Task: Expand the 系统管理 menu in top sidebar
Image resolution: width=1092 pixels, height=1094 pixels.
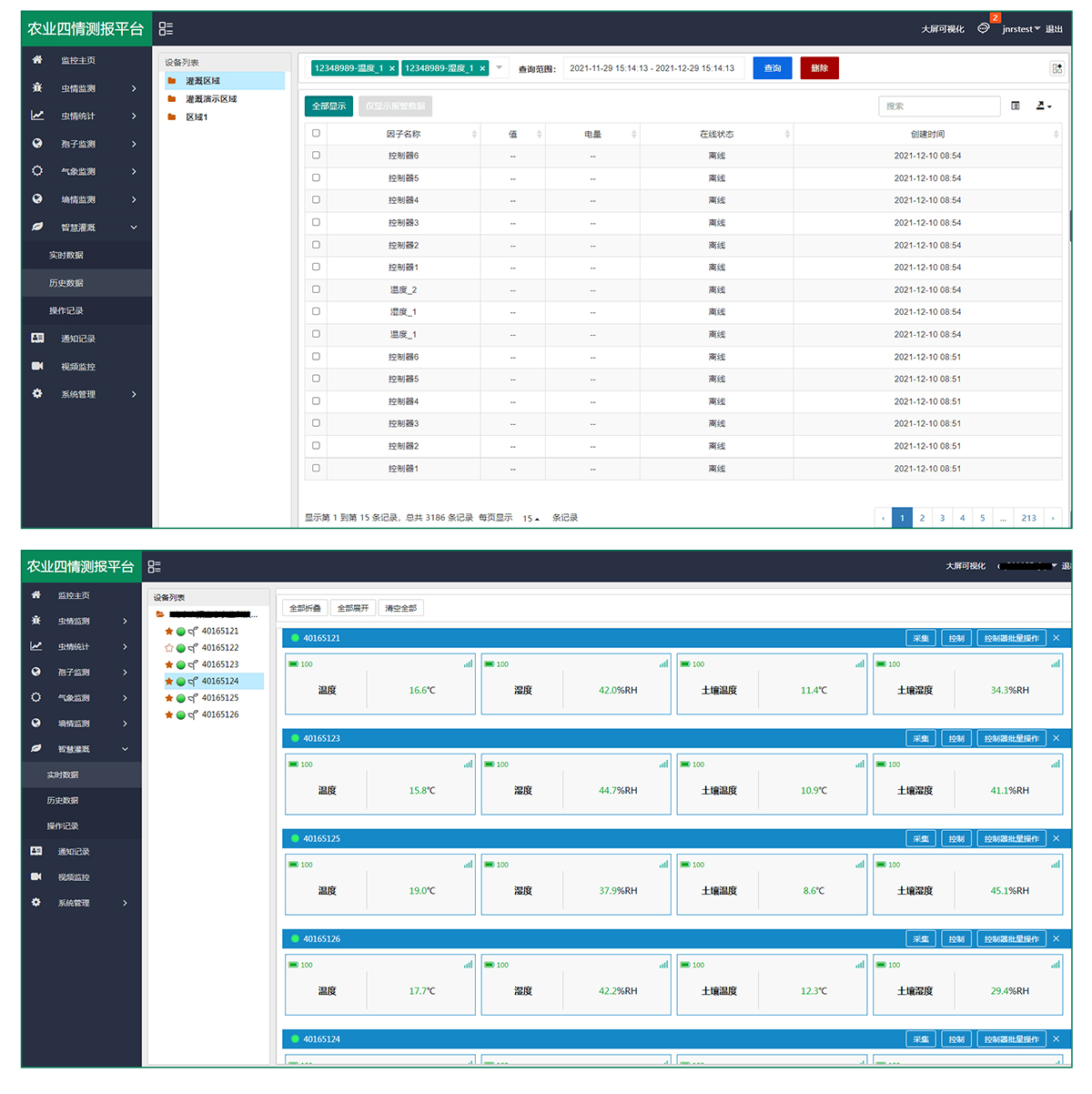Action: (x=85, y=394)
